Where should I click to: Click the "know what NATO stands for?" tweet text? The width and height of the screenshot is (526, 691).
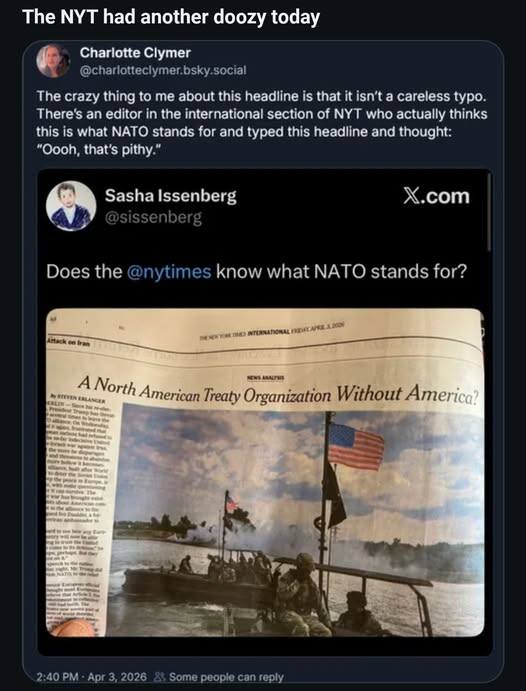[341, 271]
